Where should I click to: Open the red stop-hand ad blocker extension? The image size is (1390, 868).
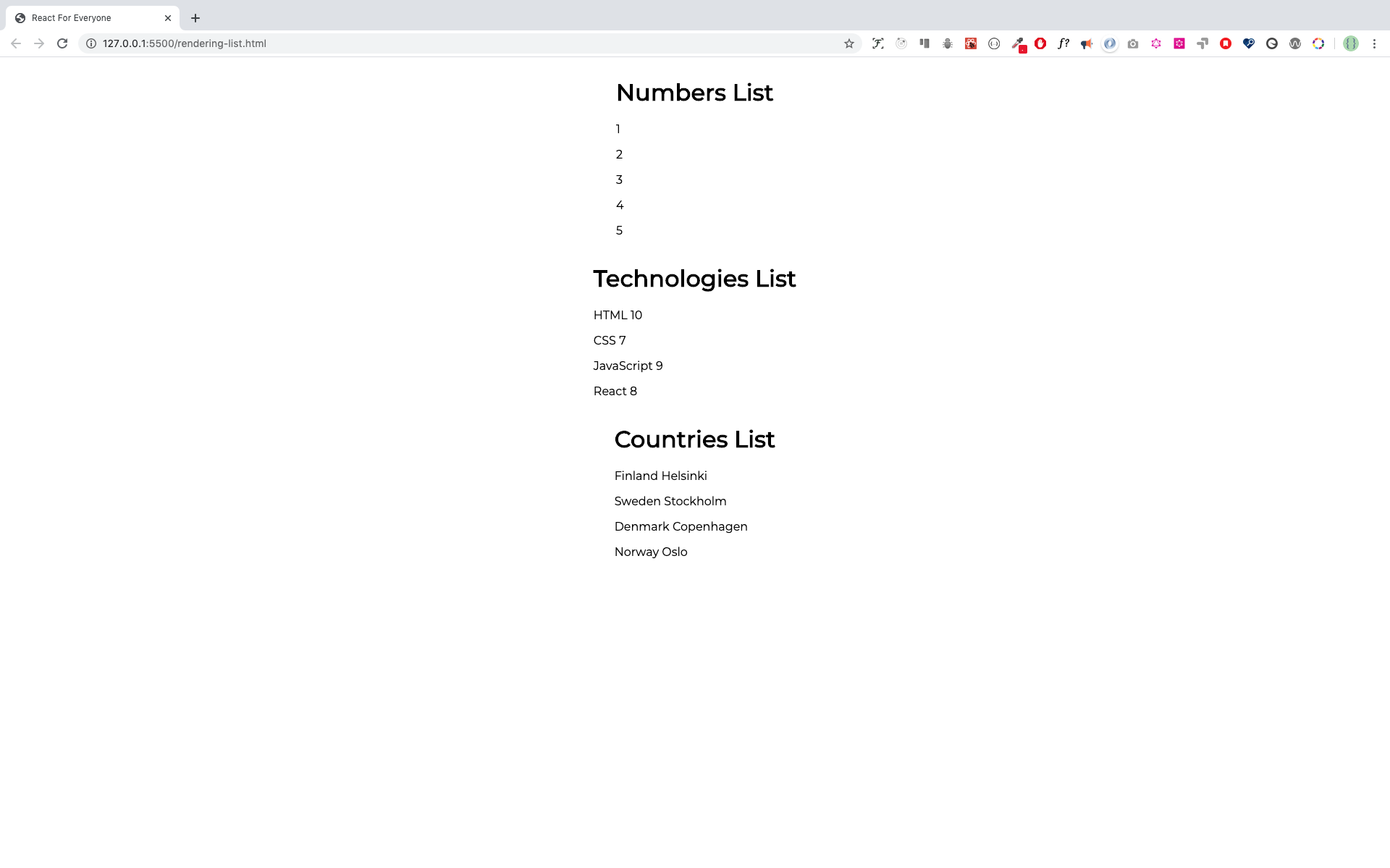coord(1040,43)
